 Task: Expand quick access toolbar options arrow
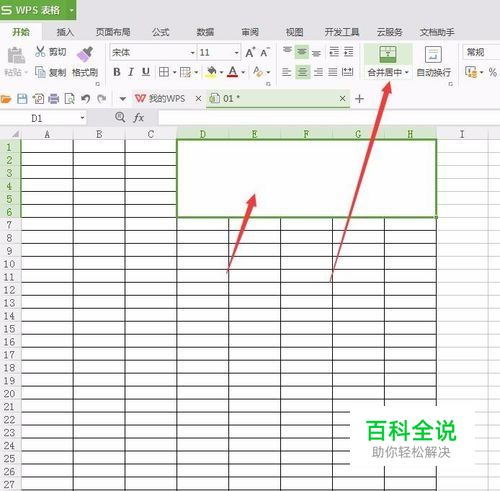(x=123, y=99)
